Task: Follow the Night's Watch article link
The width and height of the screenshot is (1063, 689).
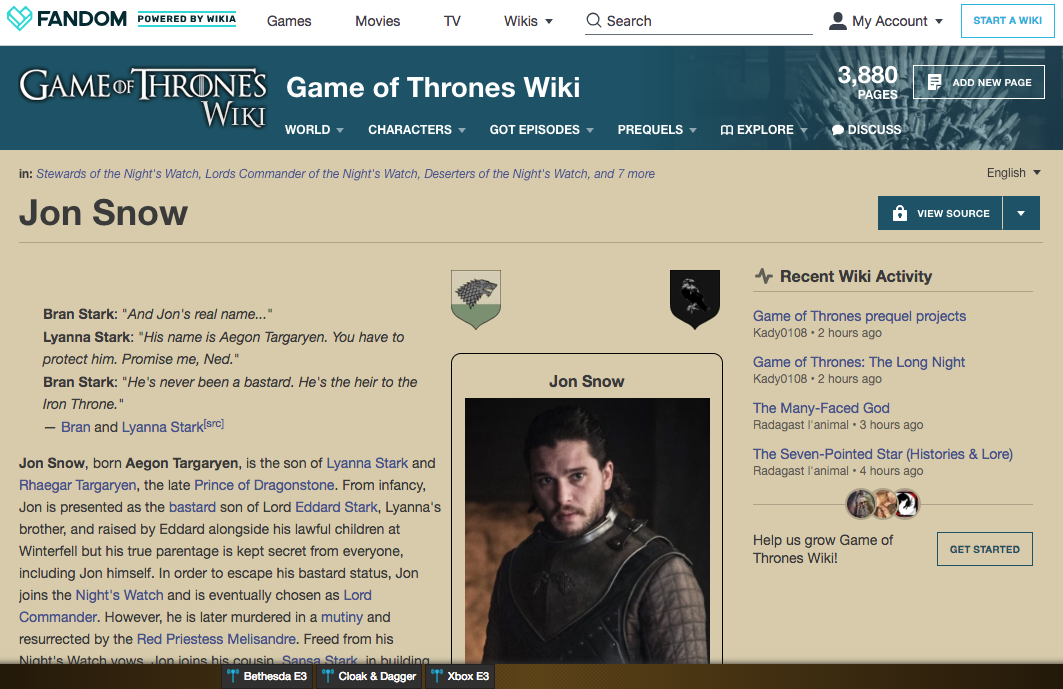Action: [119, 595]
